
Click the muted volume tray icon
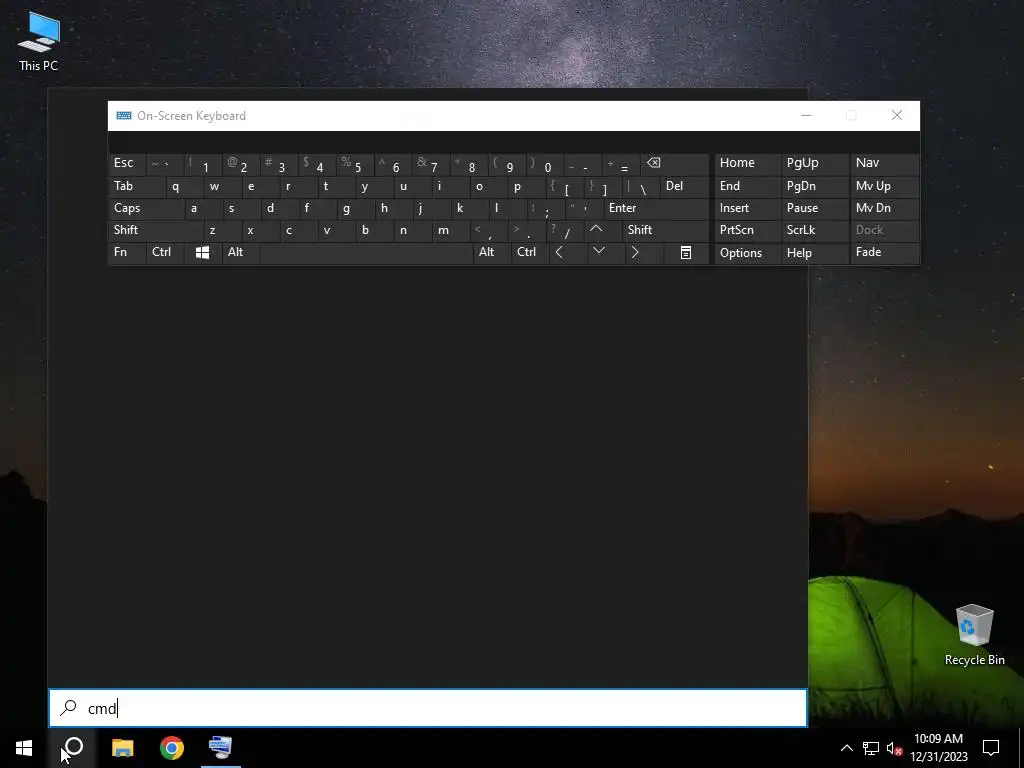(x=894, y=748)
